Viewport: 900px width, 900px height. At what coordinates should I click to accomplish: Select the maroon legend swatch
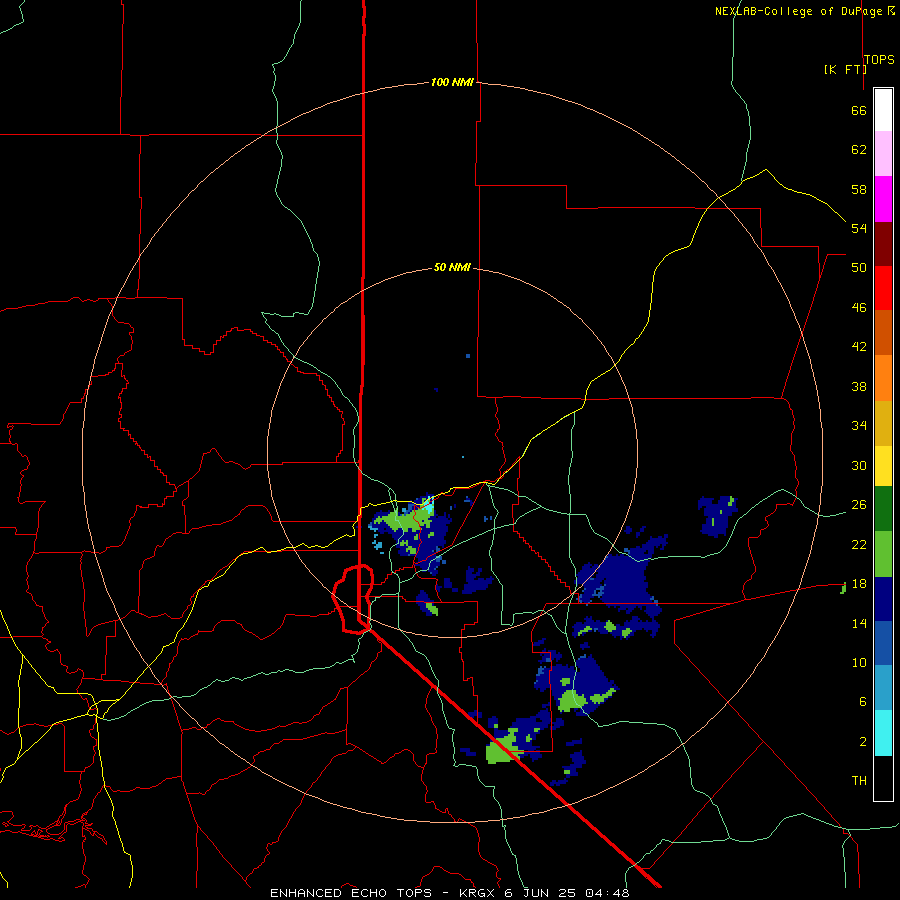click(883, 243)
